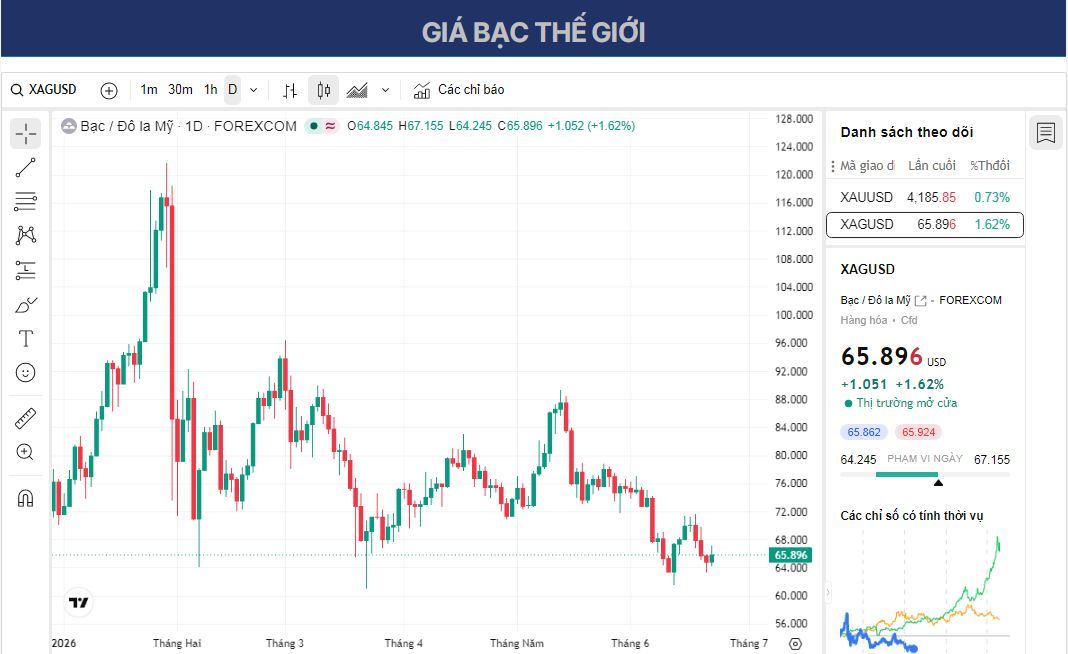This screenshot has width=1068, height=654.
Task: Click the bid price 65.862
Action: click(x=864, y=432)
